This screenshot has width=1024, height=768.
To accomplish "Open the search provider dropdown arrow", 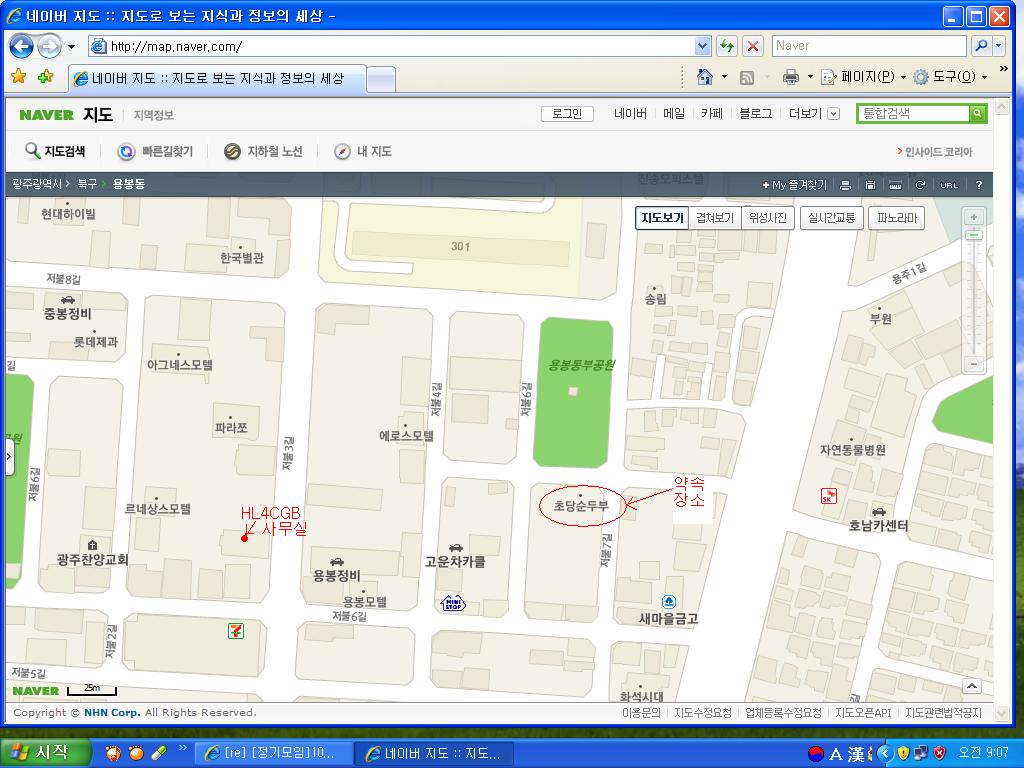I will [999, 46].
